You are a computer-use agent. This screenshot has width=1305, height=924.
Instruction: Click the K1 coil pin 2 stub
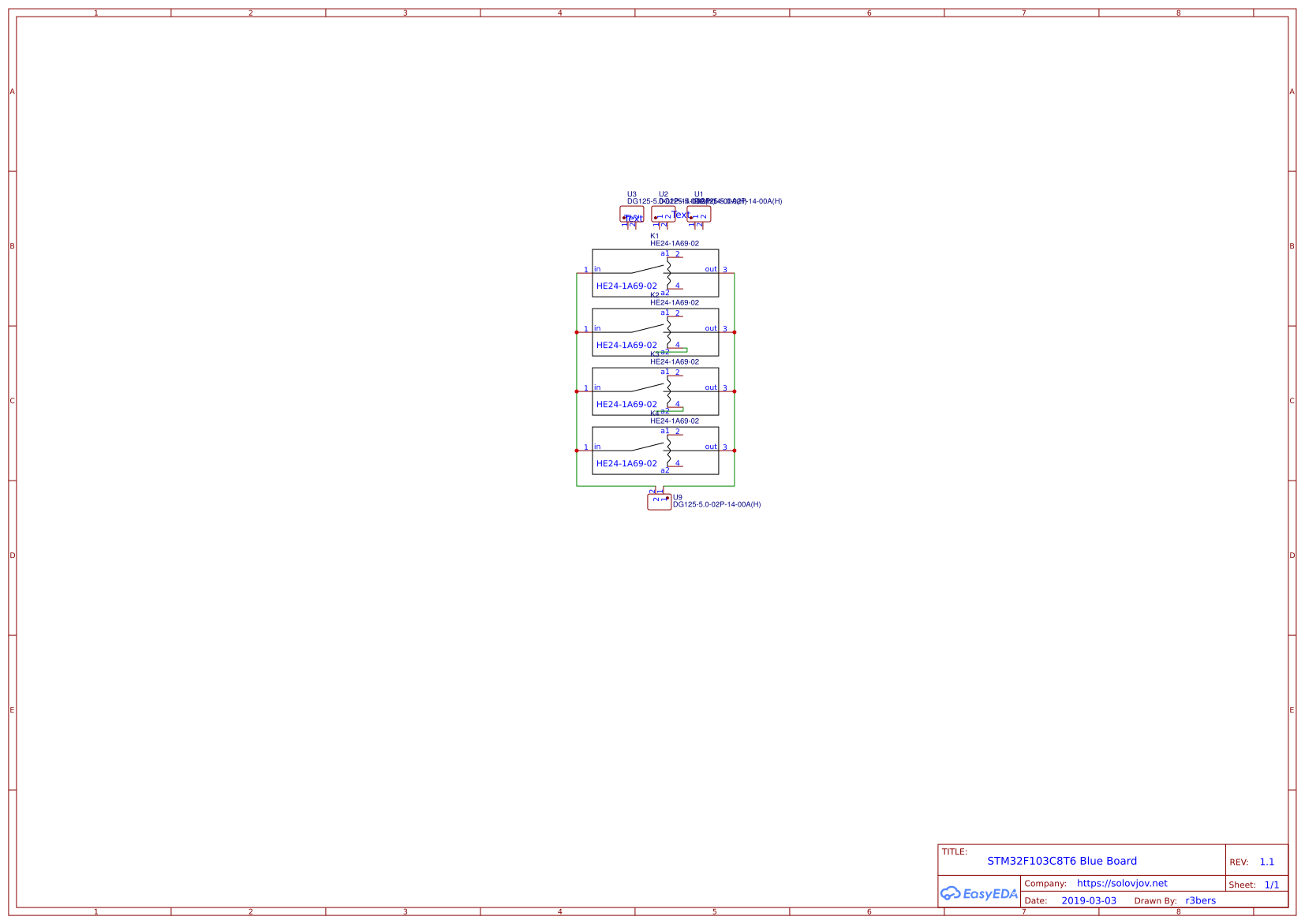point(675,257)
